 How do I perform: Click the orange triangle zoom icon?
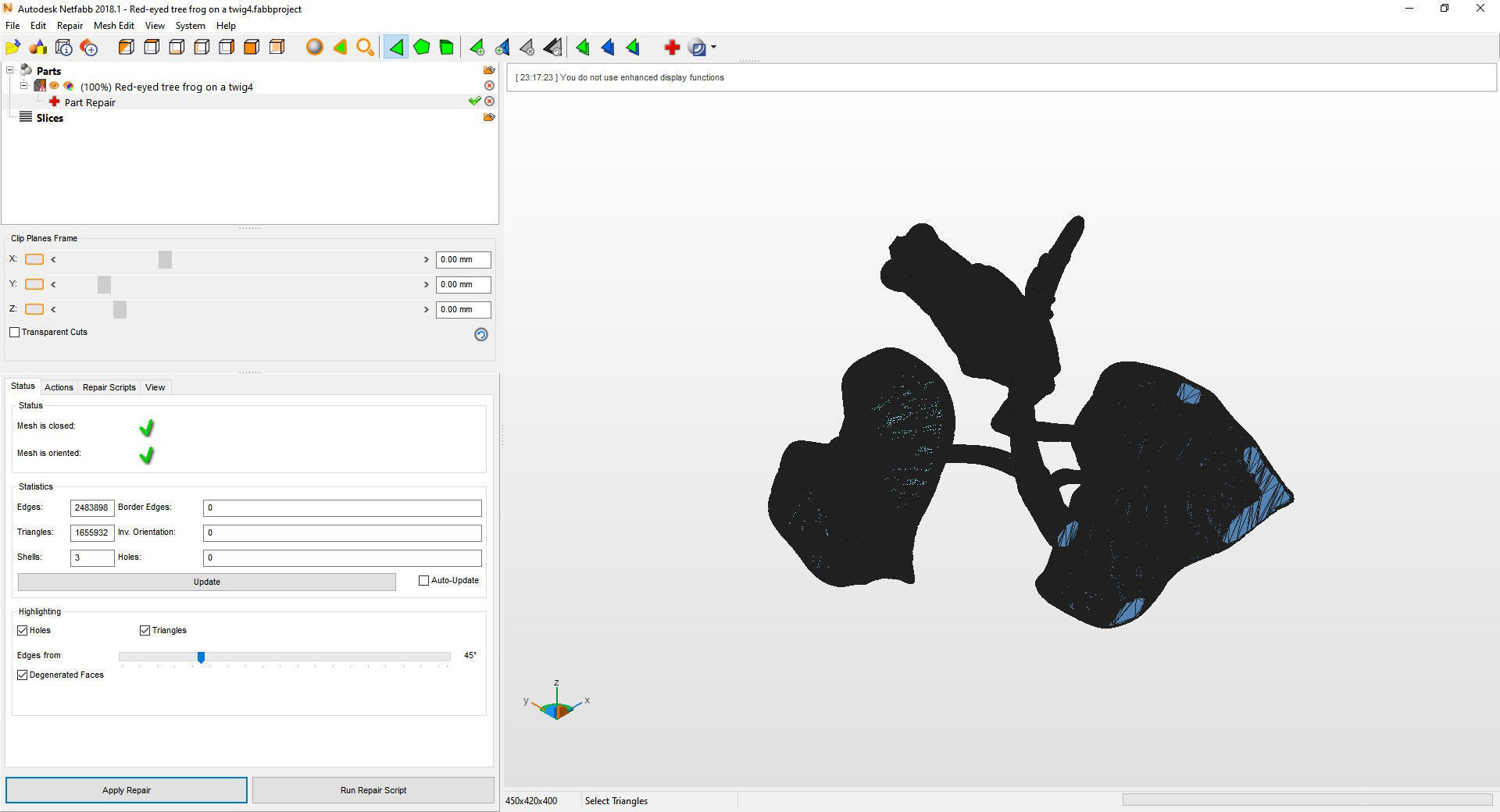pyautogui.click(x=340, y=48)
